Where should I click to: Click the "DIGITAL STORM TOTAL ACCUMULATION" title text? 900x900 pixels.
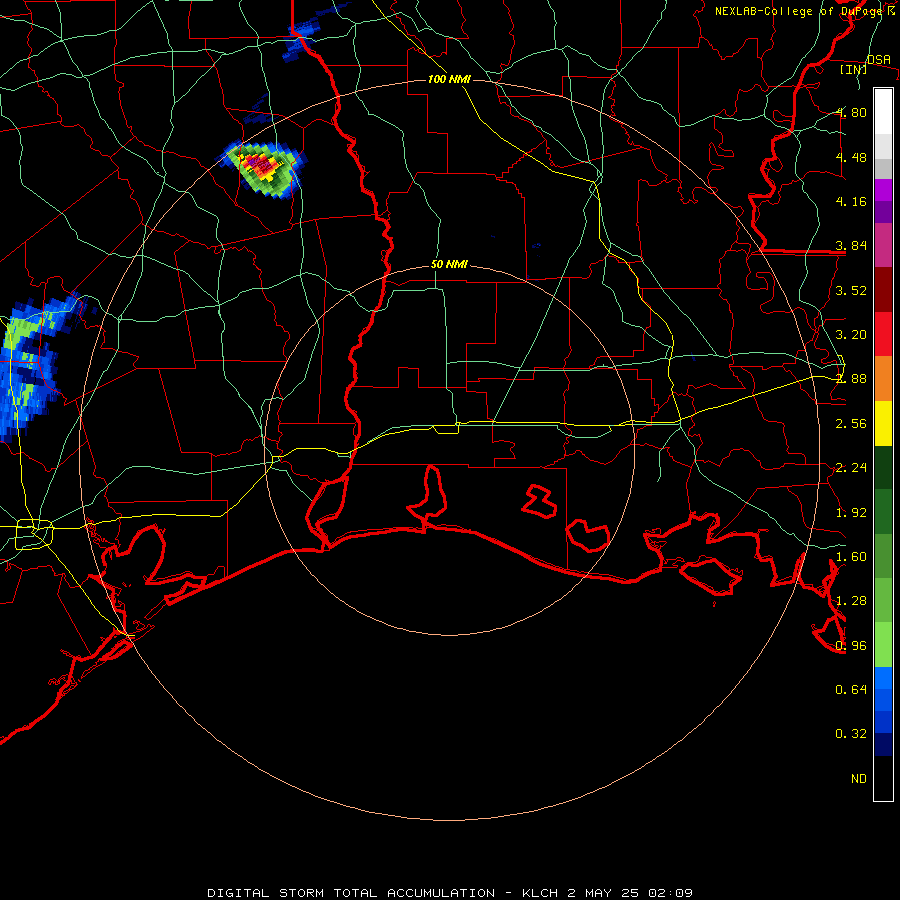click(x=351, y=893)
